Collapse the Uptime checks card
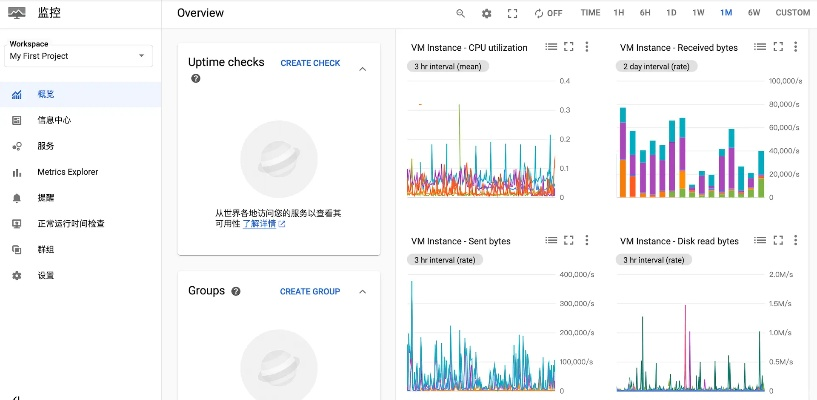The width and height of the screenshot is (817, 400). [x=363, y=69]
